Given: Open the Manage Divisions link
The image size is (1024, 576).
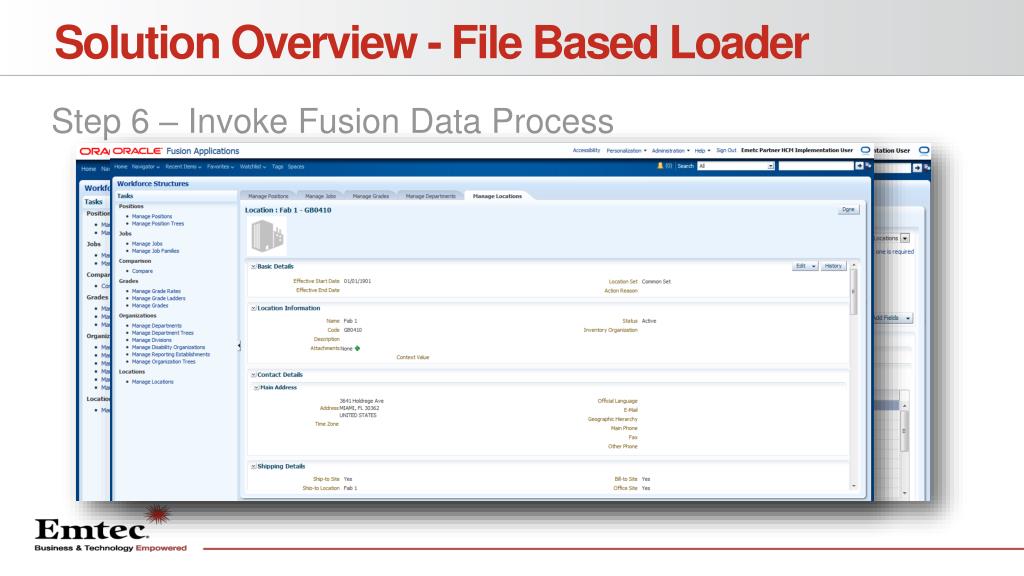Looking at the screenshot, I should click(152, 340).
